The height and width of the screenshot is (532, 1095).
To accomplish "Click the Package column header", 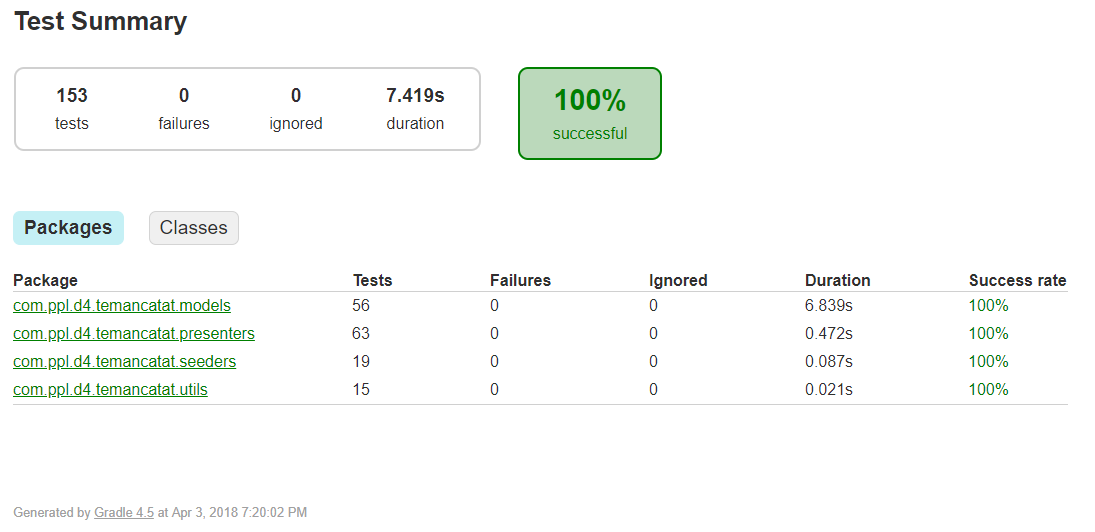I will (45, 281).
